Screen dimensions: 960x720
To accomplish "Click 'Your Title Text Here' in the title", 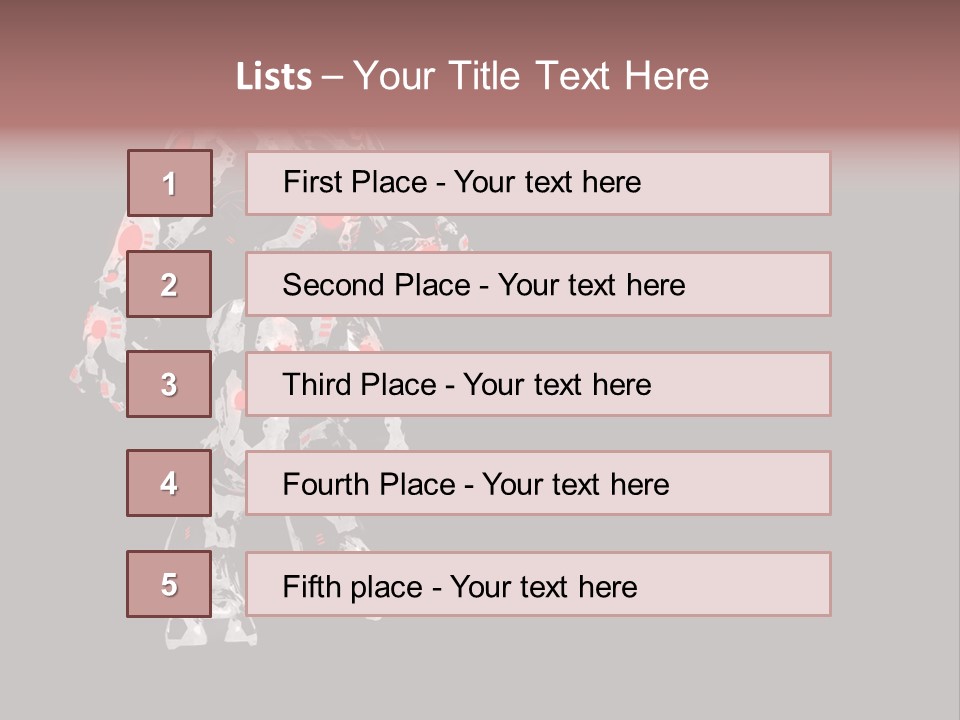I will click(x=531, y=76).
